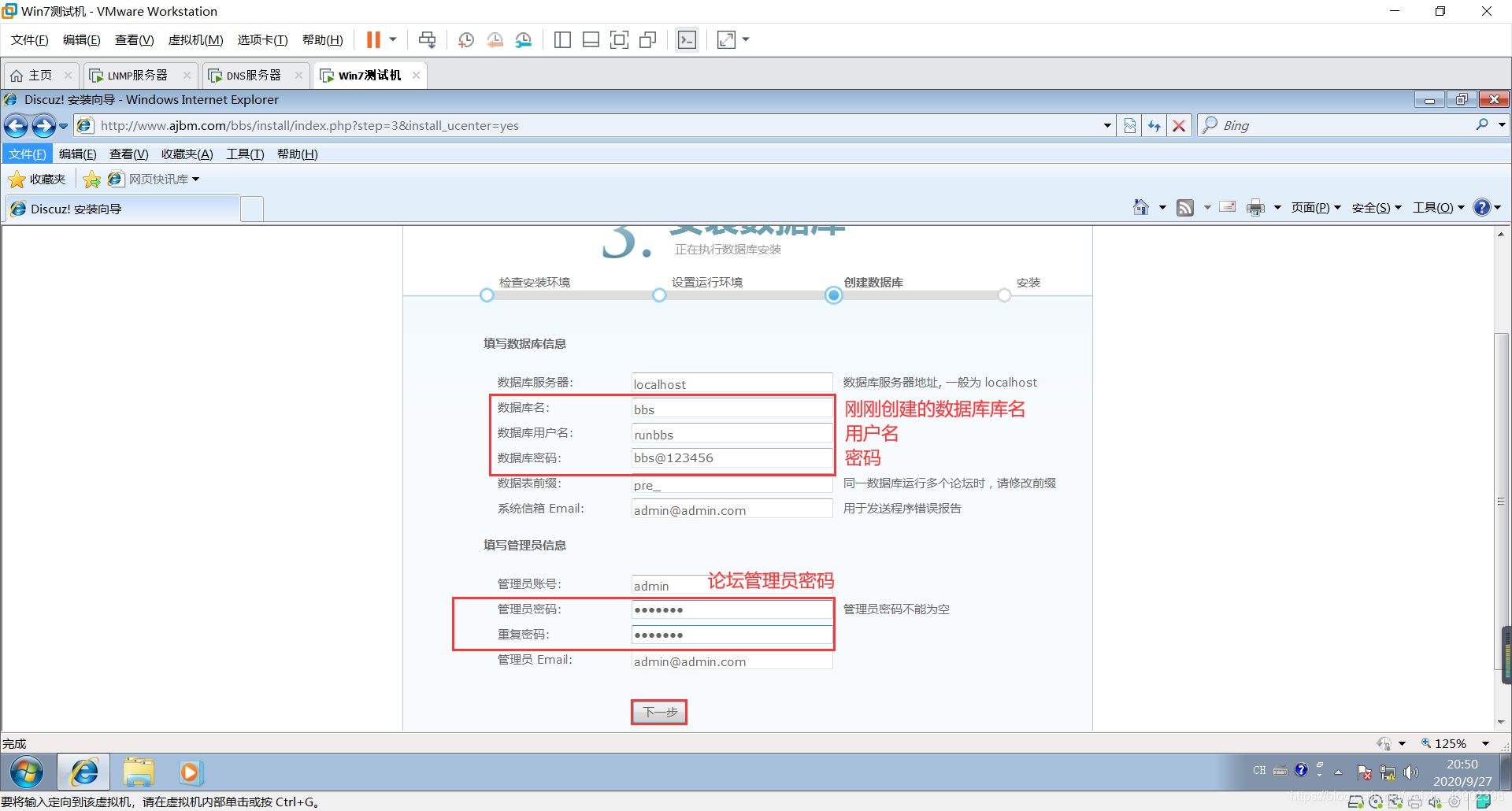
Task: Open the 页面(P) dropdown menu
Action: (1316, 207)
